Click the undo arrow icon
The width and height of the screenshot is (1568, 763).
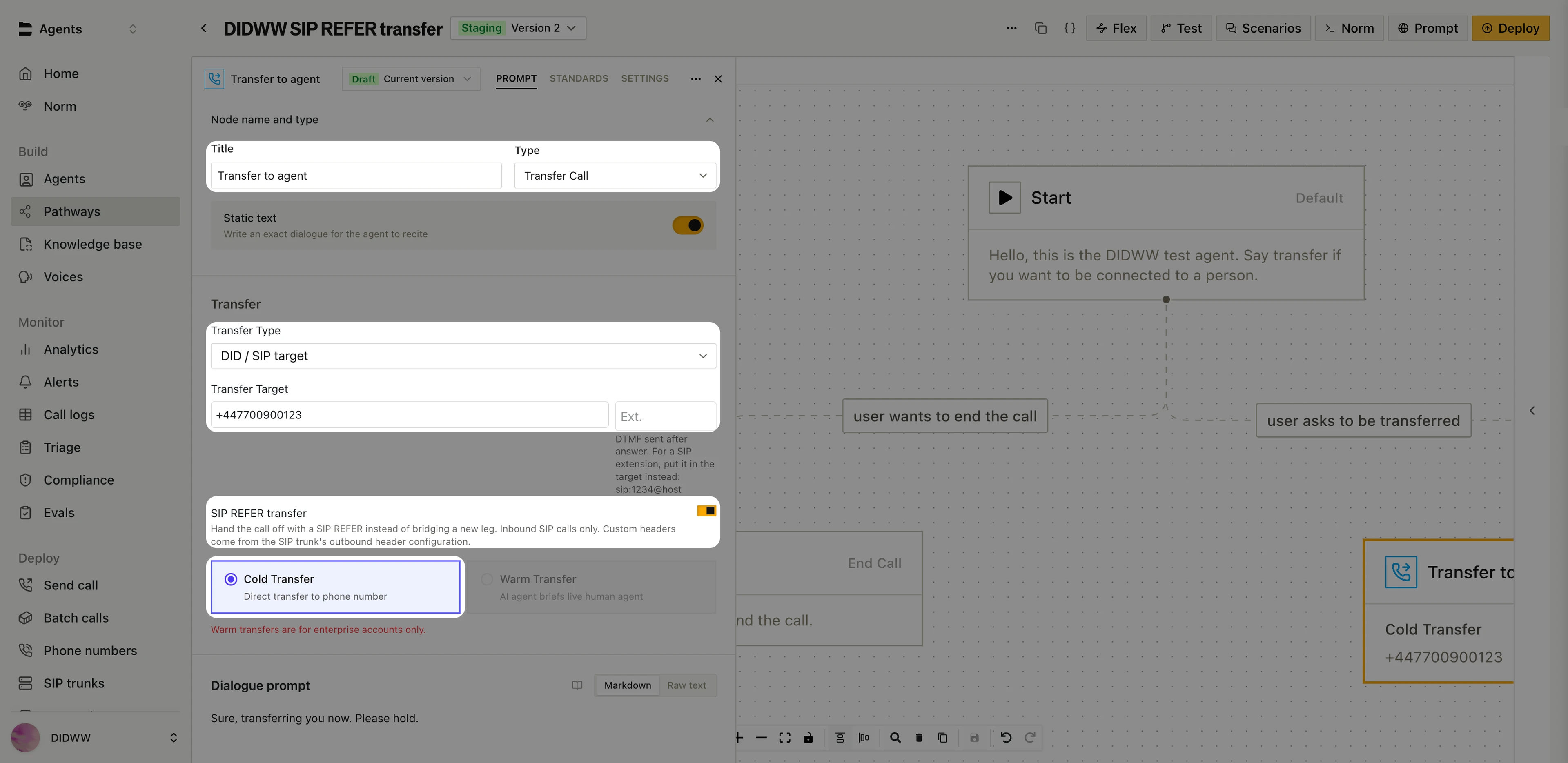[x=1006, y=737]
